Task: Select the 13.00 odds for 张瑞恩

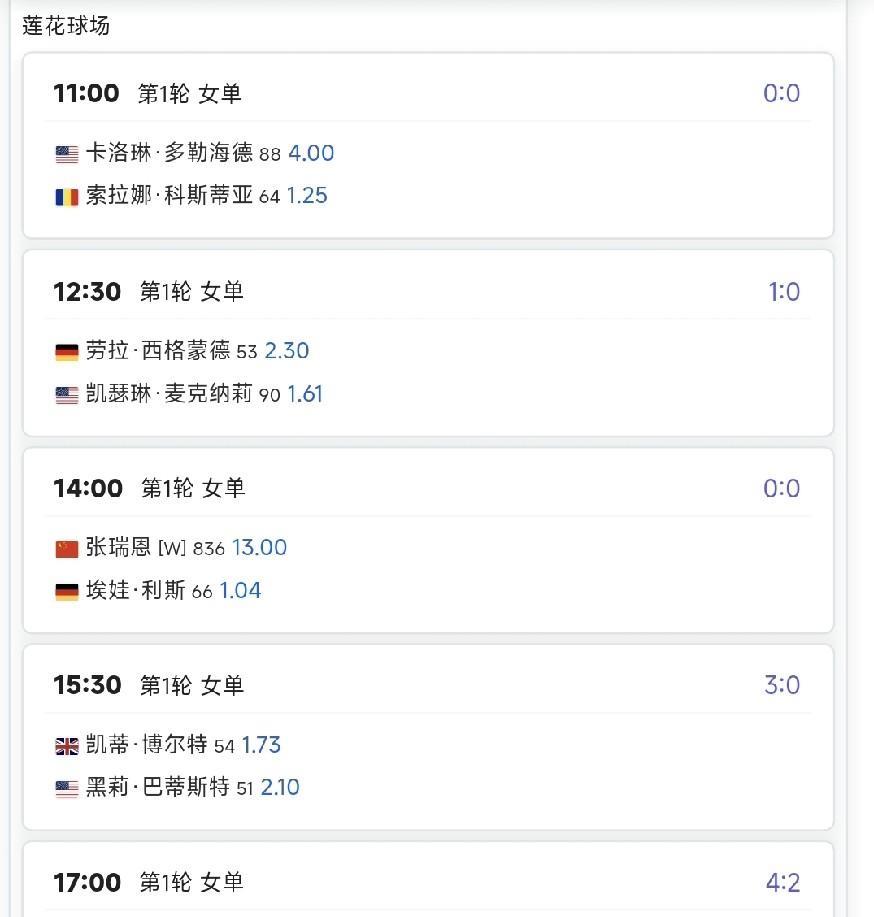Action: pyautogui.click(x=259, y=548)
